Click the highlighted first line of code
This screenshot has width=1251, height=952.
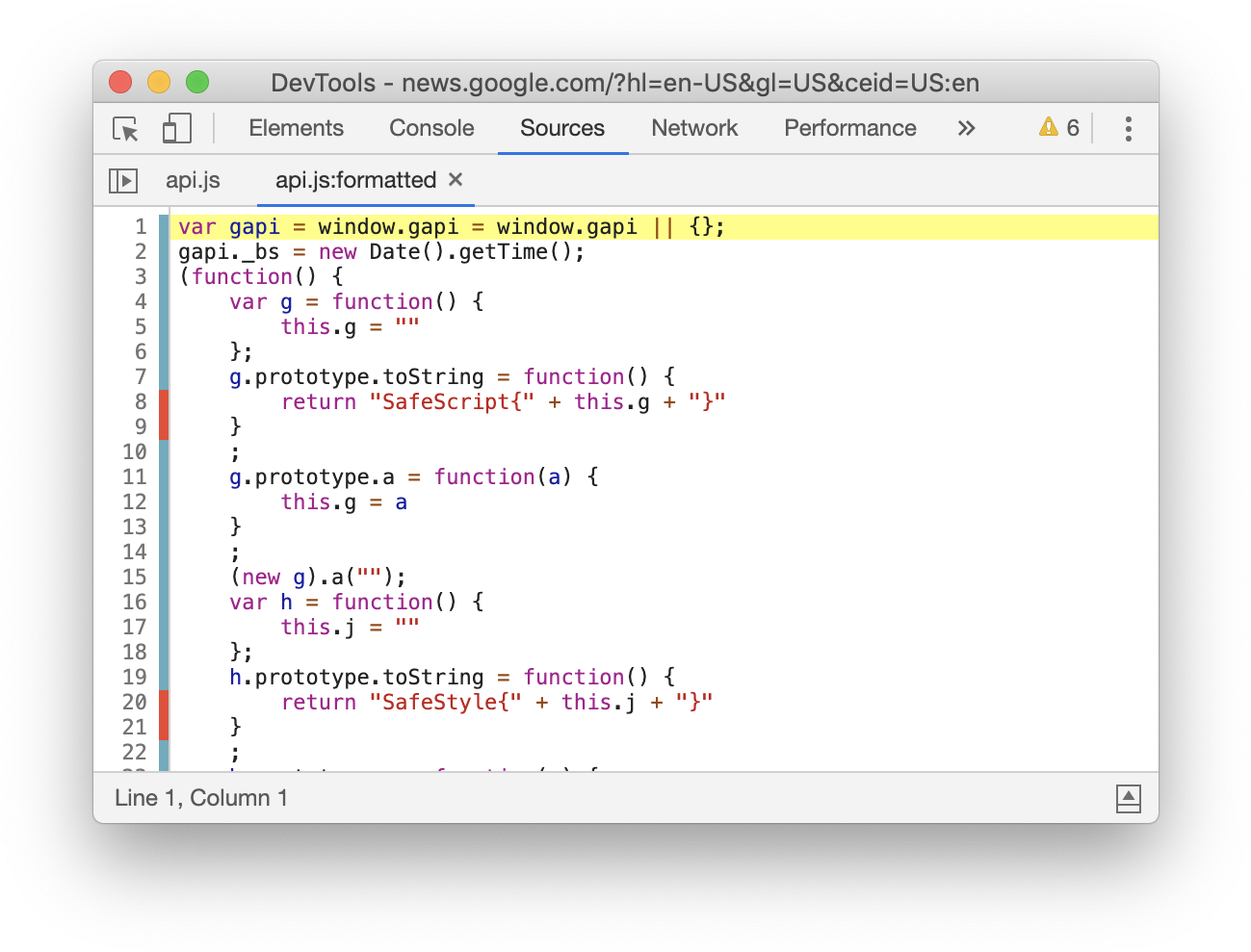(x=451, y=227)
